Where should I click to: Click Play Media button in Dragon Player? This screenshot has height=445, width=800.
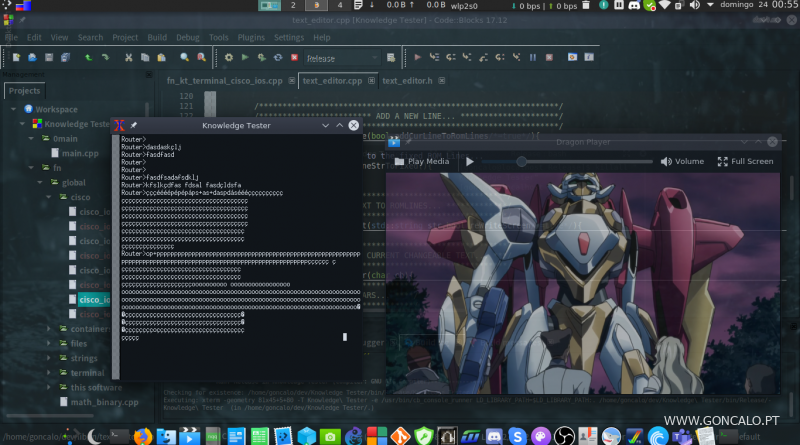click(422, 161)
